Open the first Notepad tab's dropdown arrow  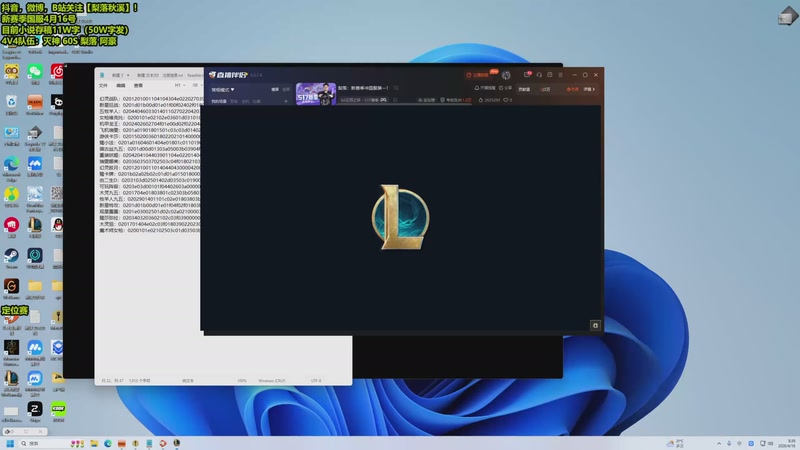coord(128,75)
